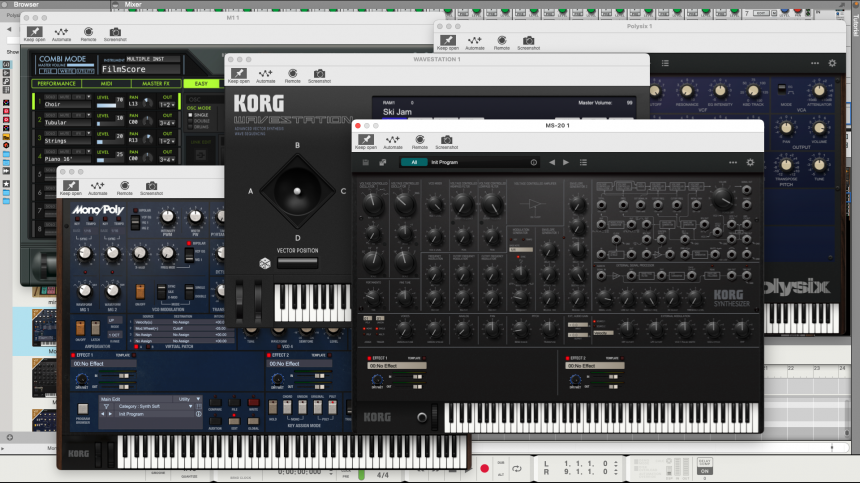Expand Choir part menu arrow in M1
This screenshot has width=860, height=483.
88,97
